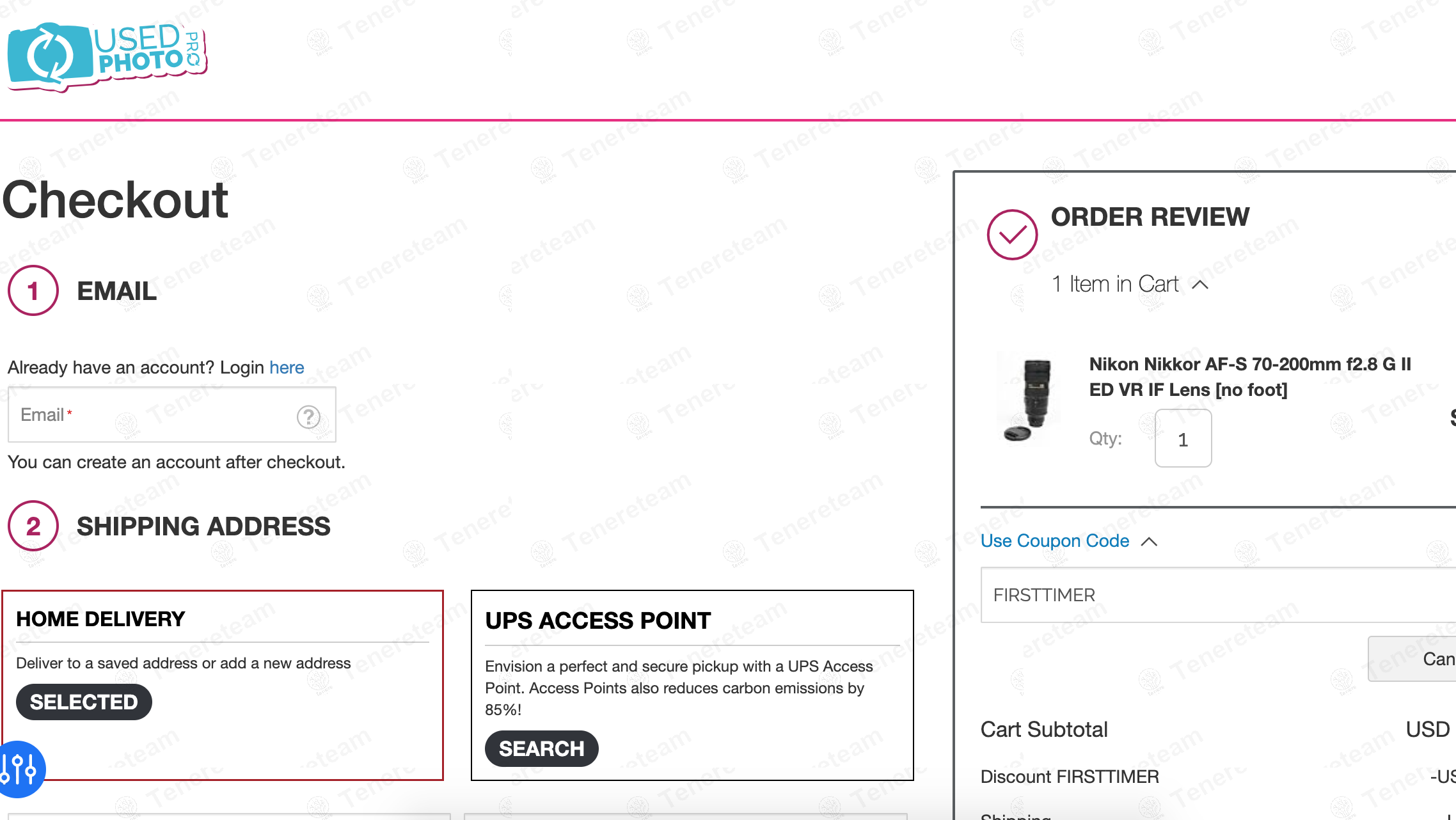Screen dimensions: 1456x820
Task: Open the Nikon Nikkor 70-200mm product title
Action: [x=1249, y=377]
